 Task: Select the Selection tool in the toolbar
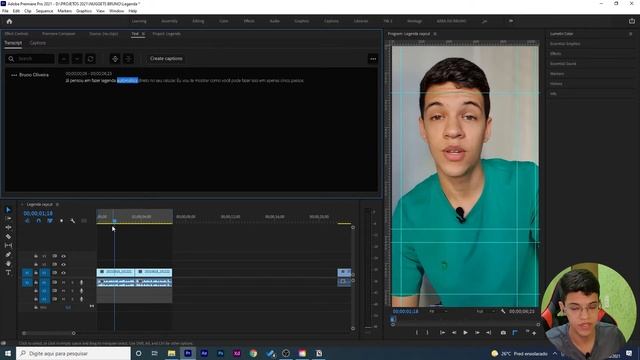point(8,210)
